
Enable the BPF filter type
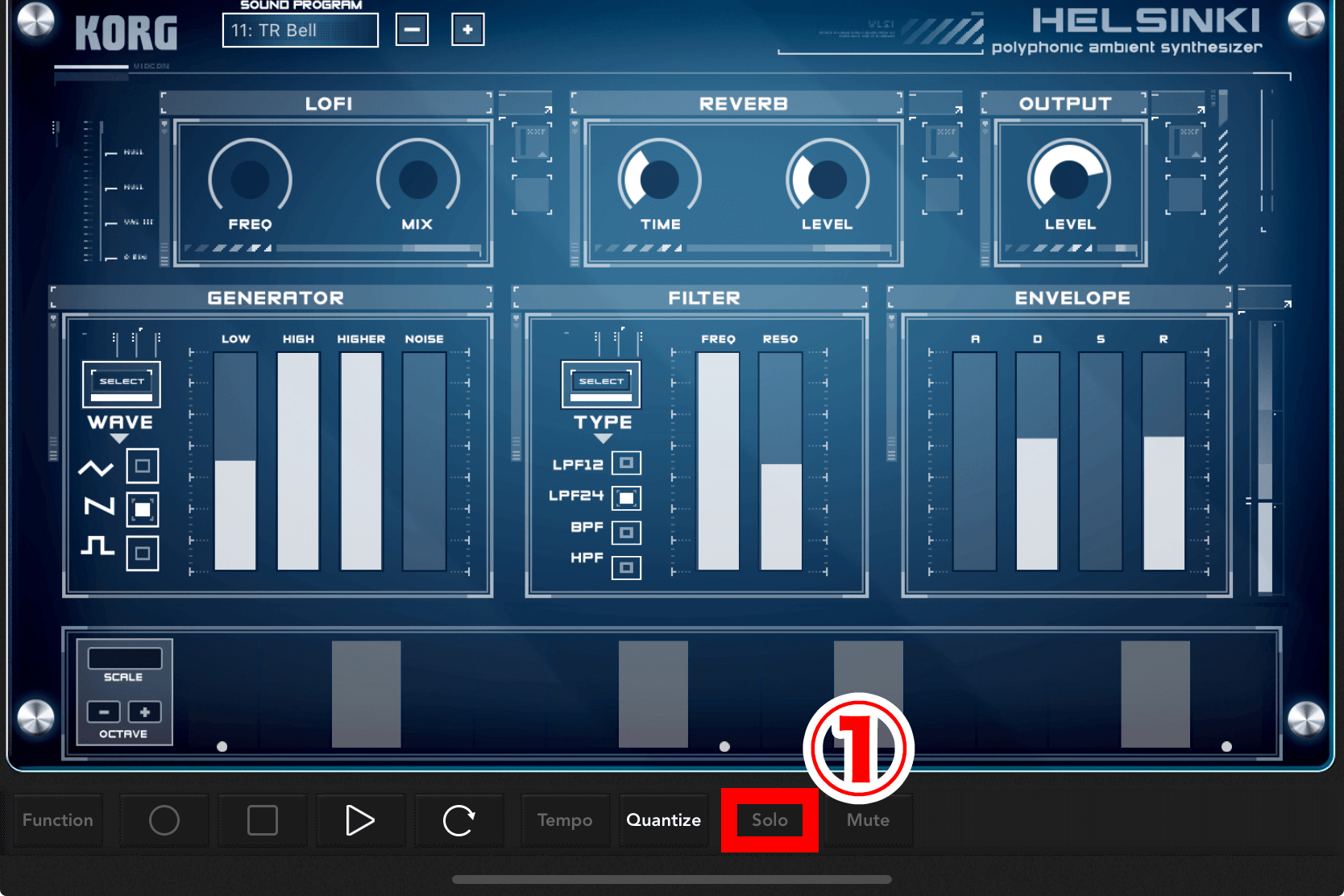click(x=626, y=533)
